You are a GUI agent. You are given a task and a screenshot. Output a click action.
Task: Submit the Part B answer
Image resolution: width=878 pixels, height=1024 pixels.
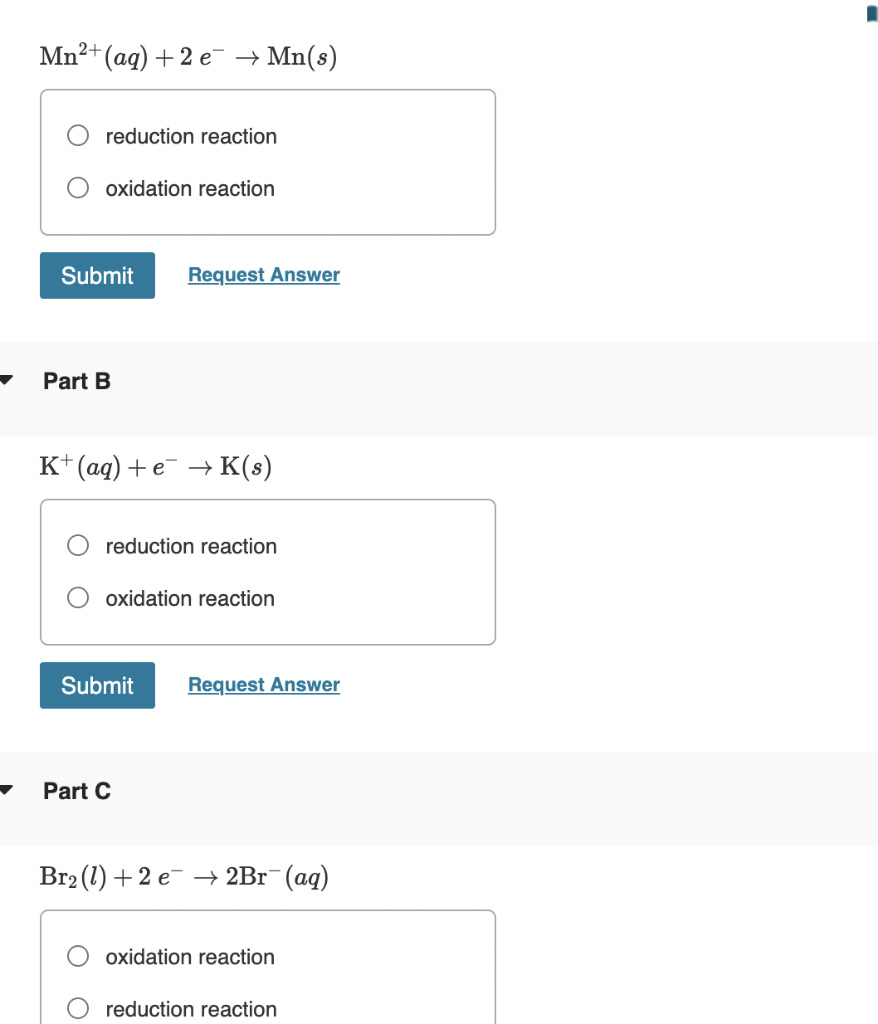[x=97, y=685]
